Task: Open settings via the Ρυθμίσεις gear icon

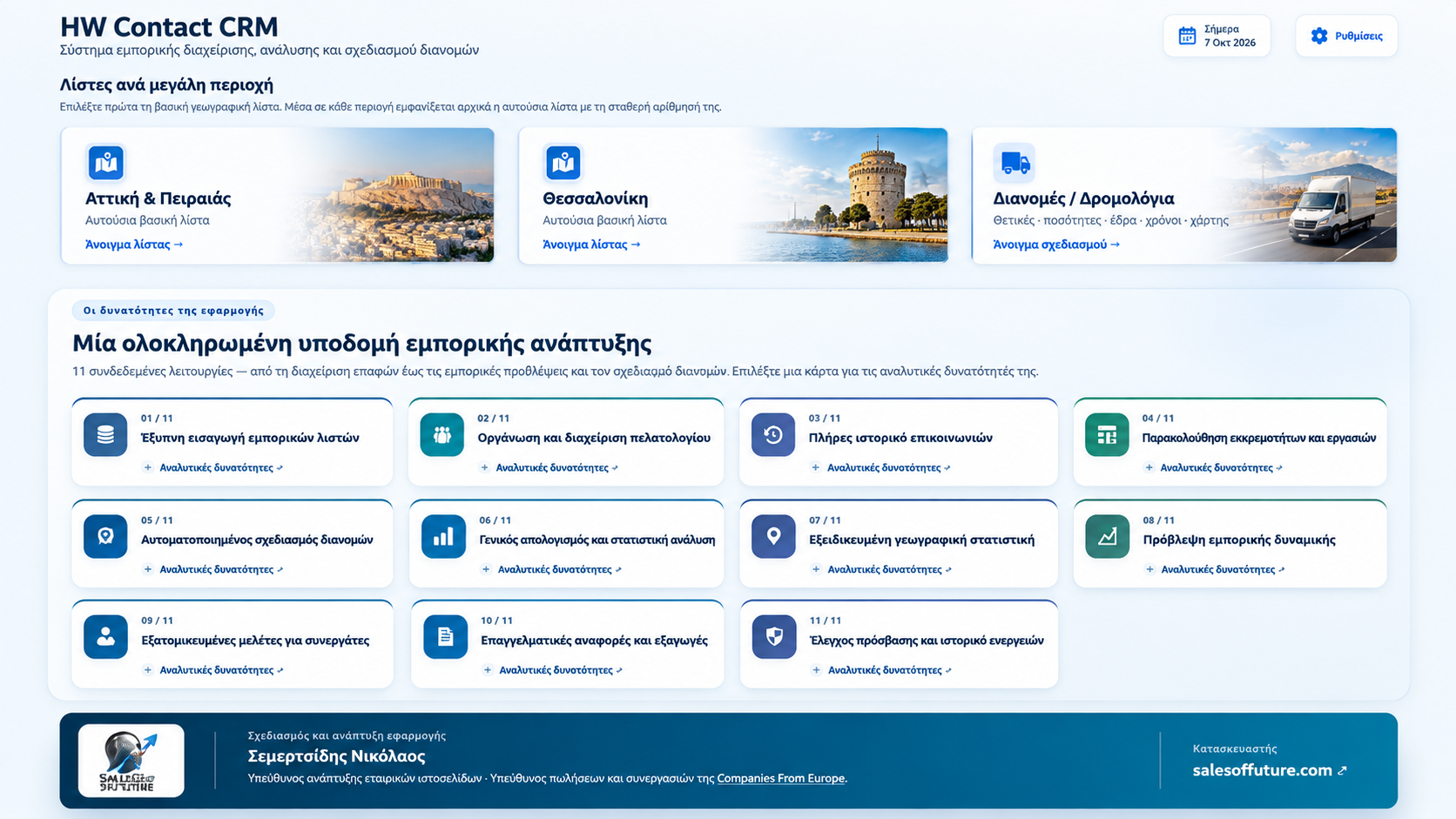Action: click(1319, 36)
